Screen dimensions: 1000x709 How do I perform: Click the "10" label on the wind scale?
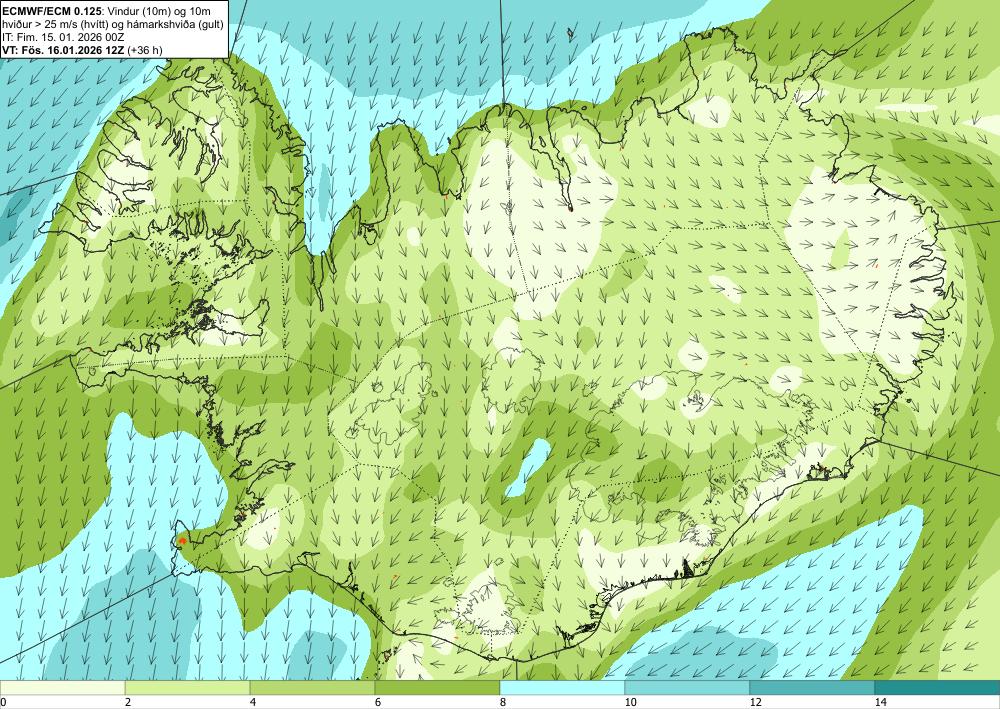[x=631, y=702]
